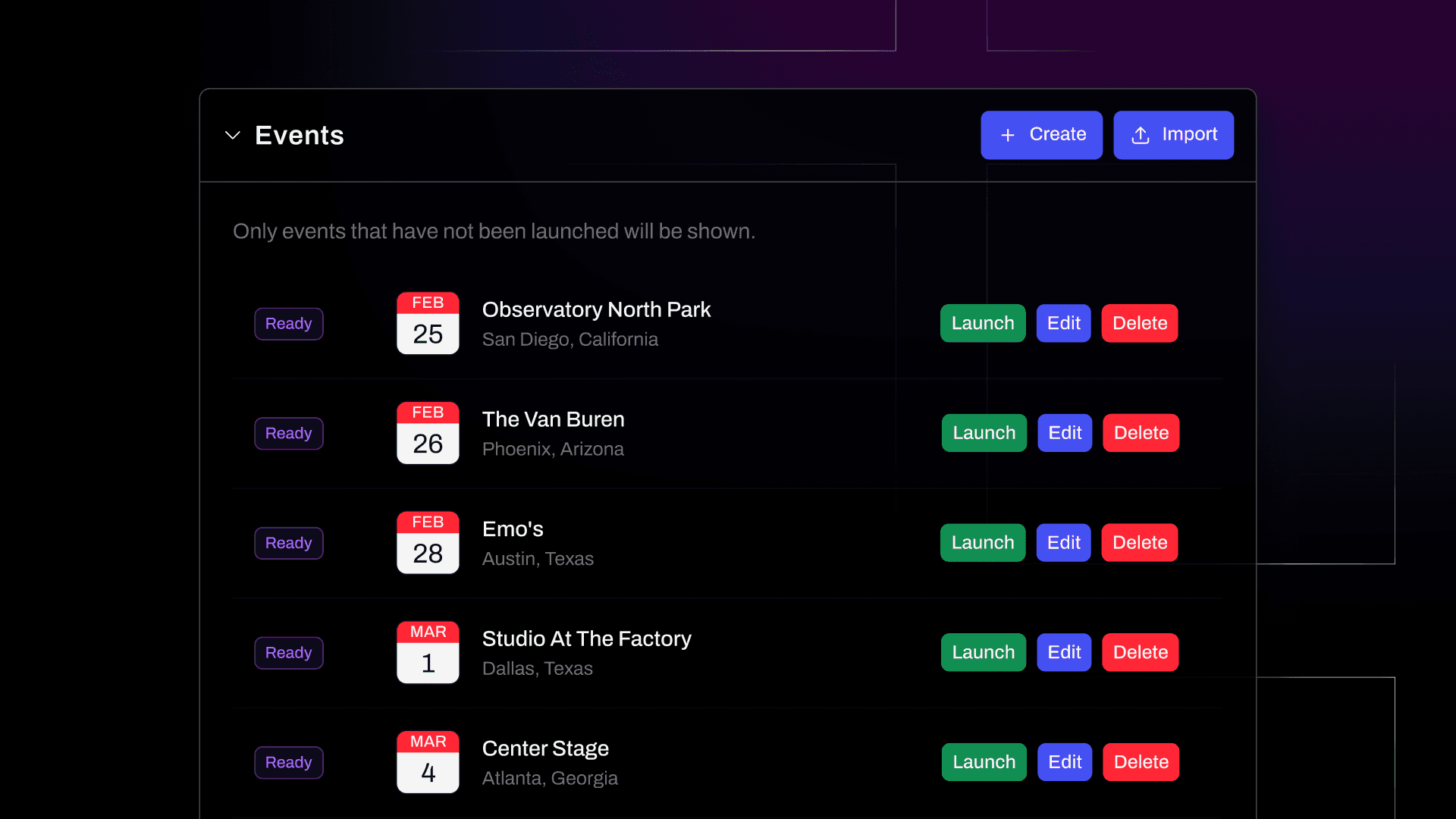The height and width of the screenshot is (819, 1456).
Task: Edit the Emo's event
Action: [1063, 543]
